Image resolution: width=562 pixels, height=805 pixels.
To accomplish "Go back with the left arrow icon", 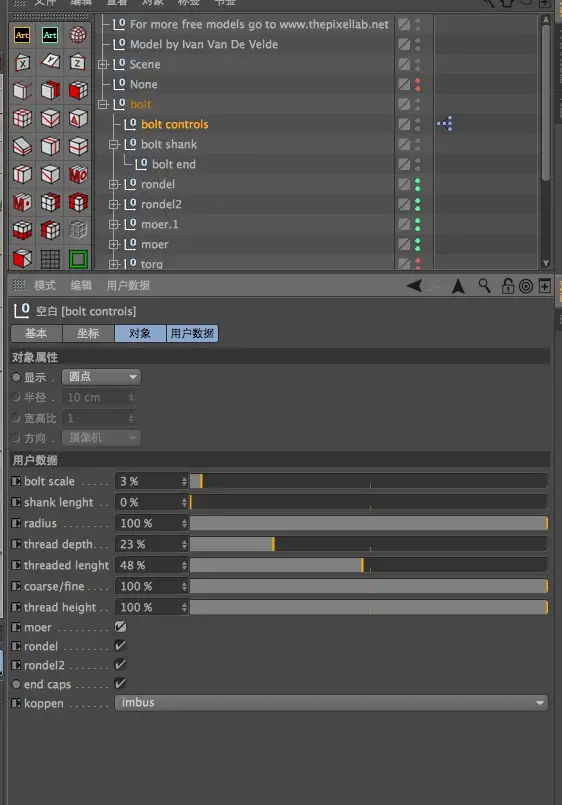I will click(x=414, y=285).
